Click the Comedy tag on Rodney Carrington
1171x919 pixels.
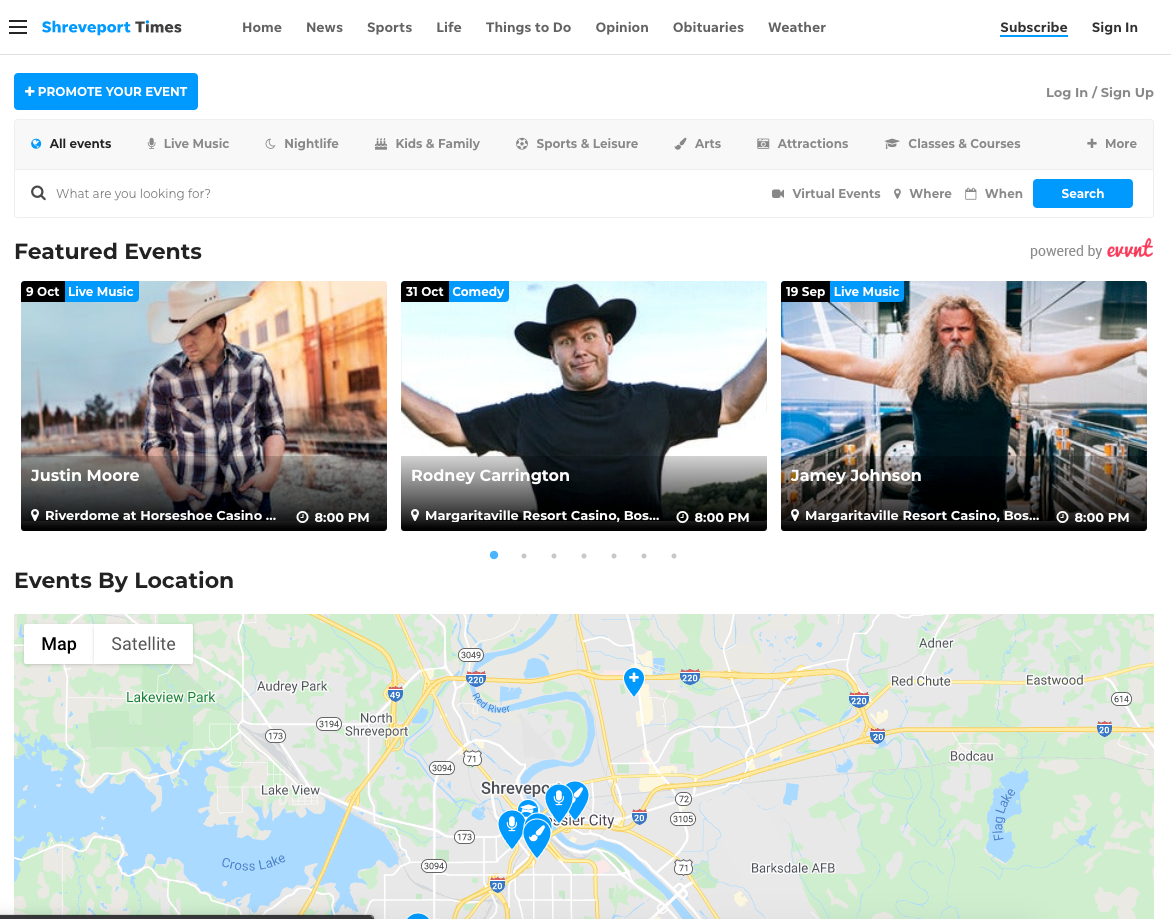coord(478,291)
